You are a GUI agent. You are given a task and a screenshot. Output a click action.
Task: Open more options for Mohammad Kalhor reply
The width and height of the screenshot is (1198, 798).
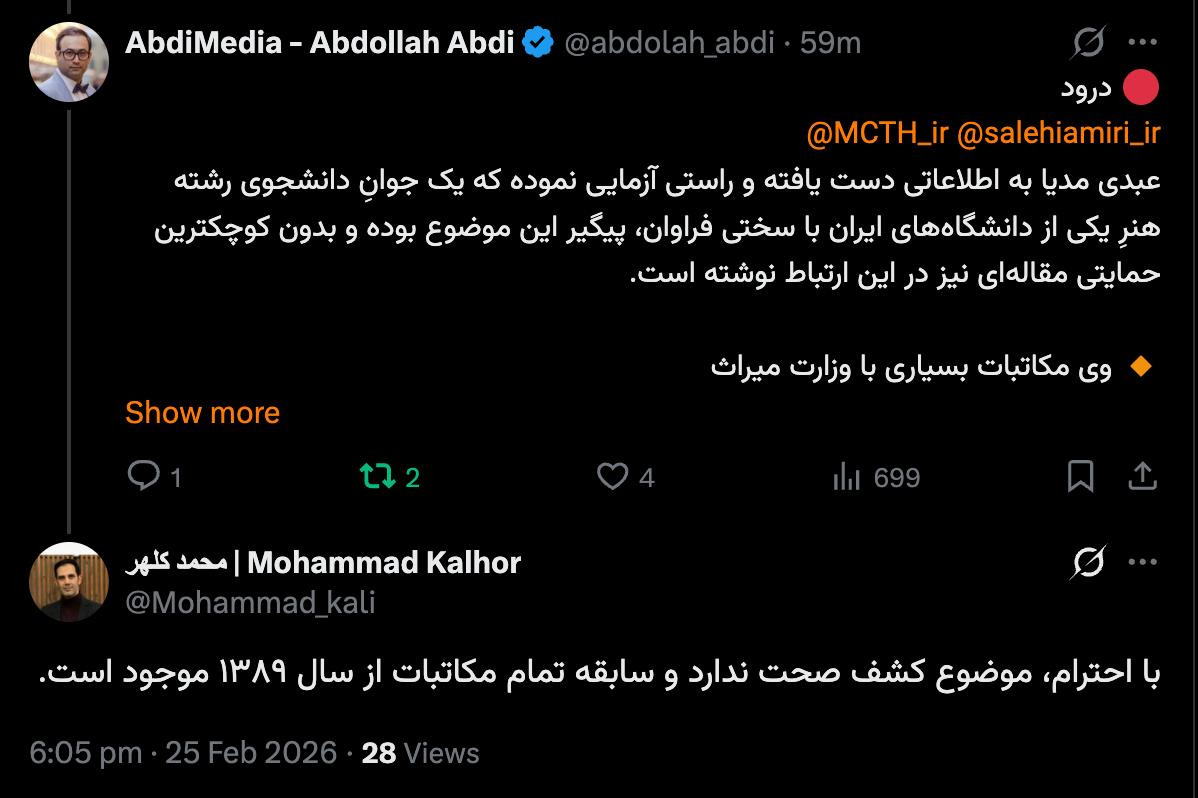[x=1142, y=563]
